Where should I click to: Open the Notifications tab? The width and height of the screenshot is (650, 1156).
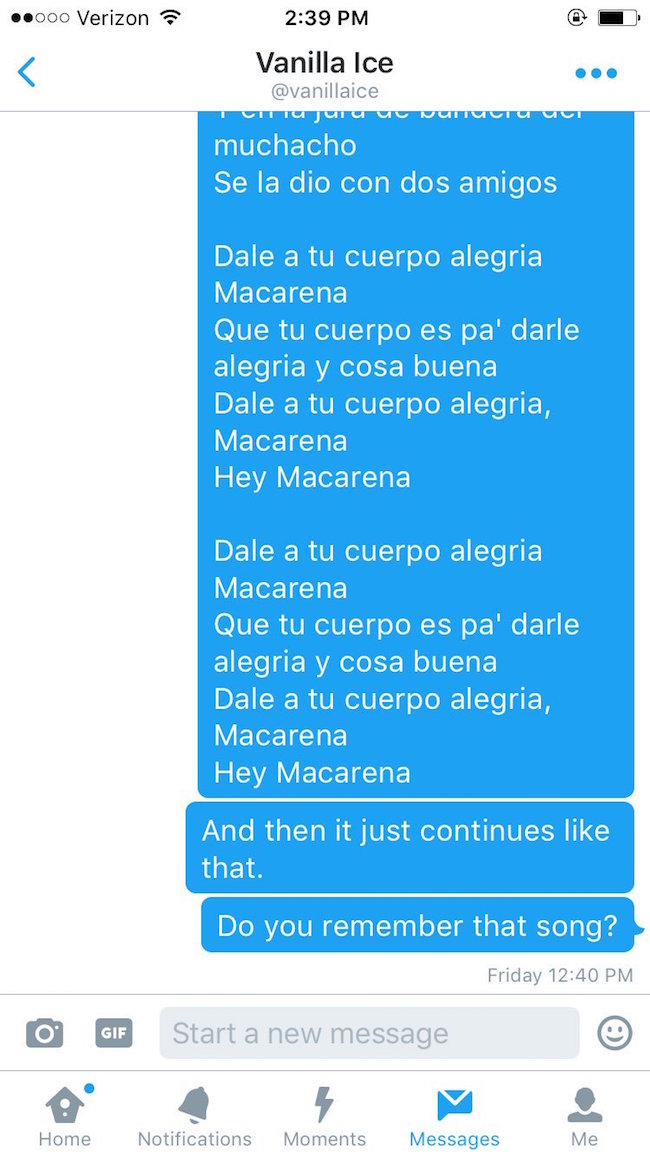point(195,1115)
